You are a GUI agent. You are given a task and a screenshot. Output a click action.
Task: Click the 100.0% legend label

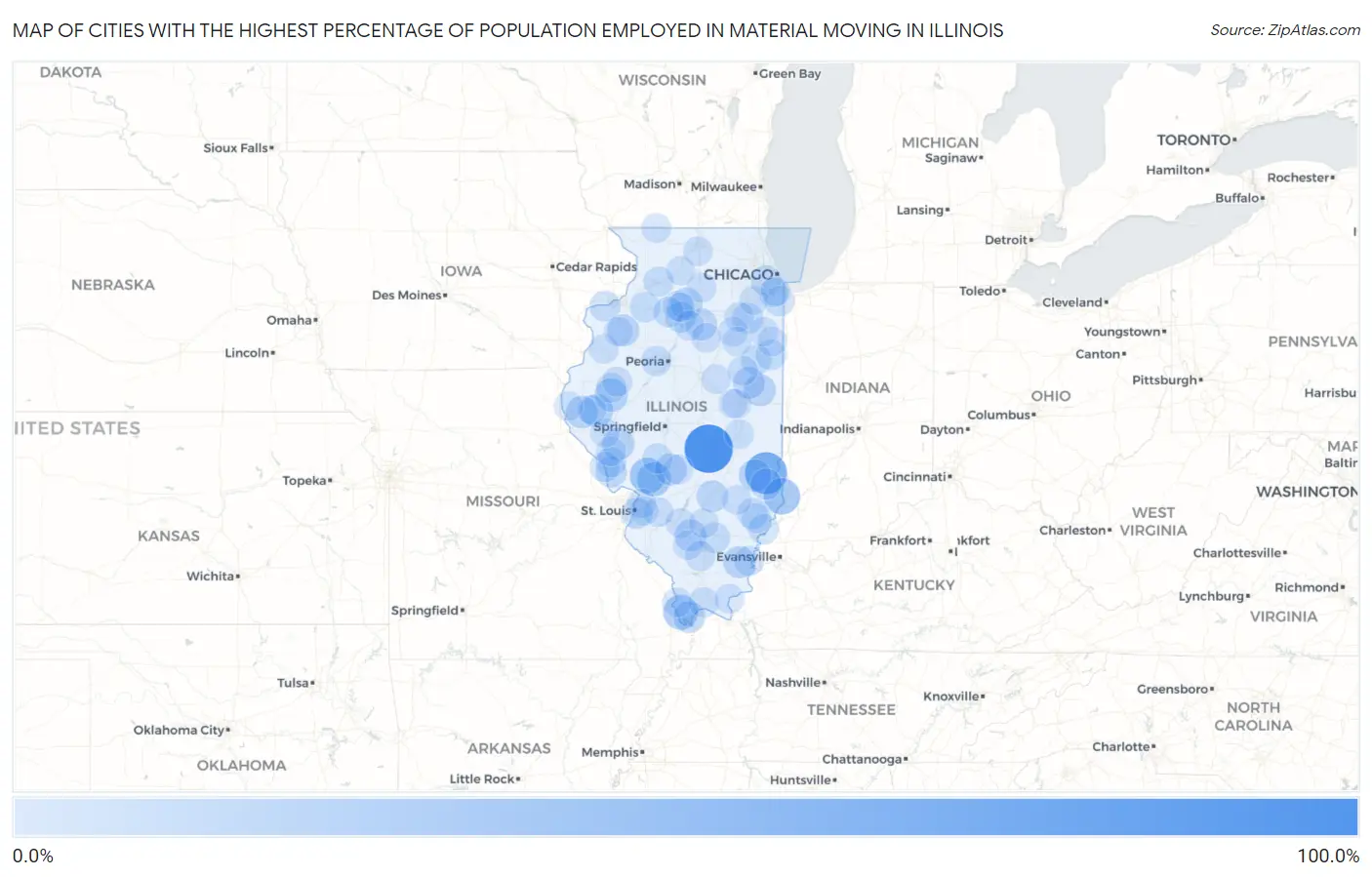(x=1328, y=856)
